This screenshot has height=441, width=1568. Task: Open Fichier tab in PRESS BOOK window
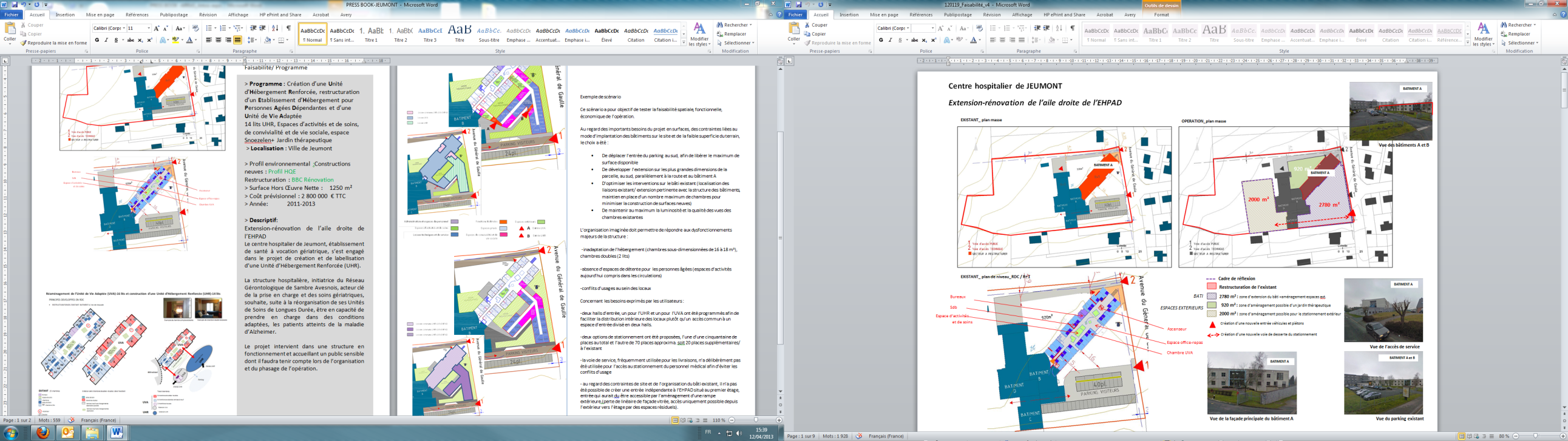coord(12,15)
